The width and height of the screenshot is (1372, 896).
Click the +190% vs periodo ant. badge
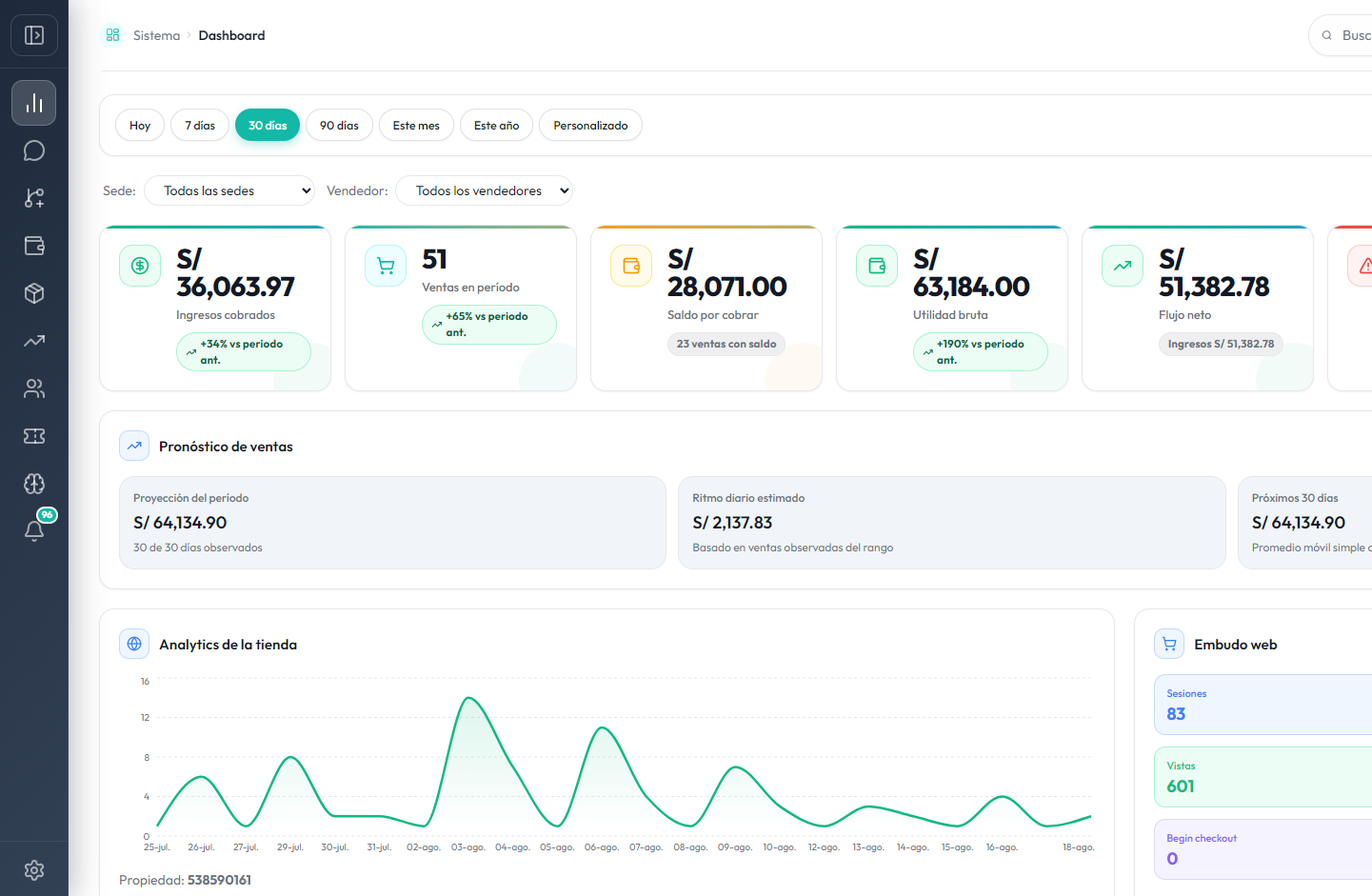(981, 351)
